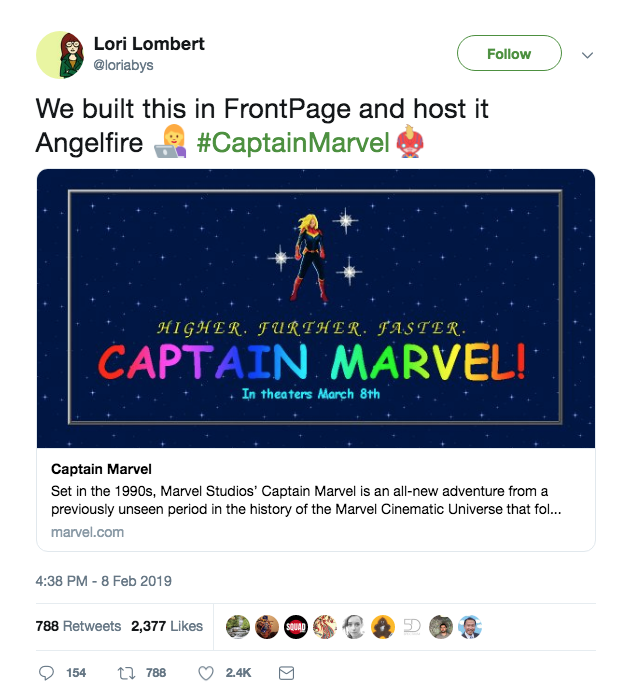Open Lori Lombert's profile avatar
The height and width of the screenshot is (690, 631).
[x=59, y=54]
